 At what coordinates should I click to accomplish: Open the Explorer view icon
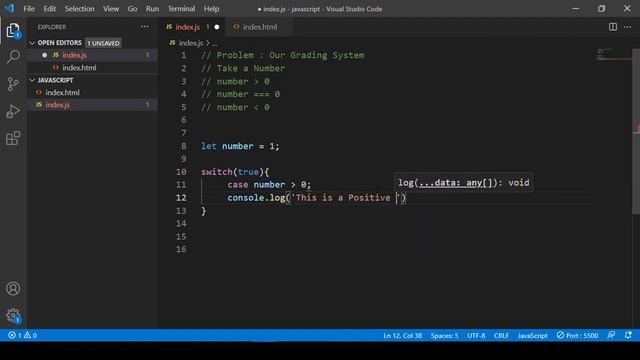pyautogui.click(x=13, y=31)
